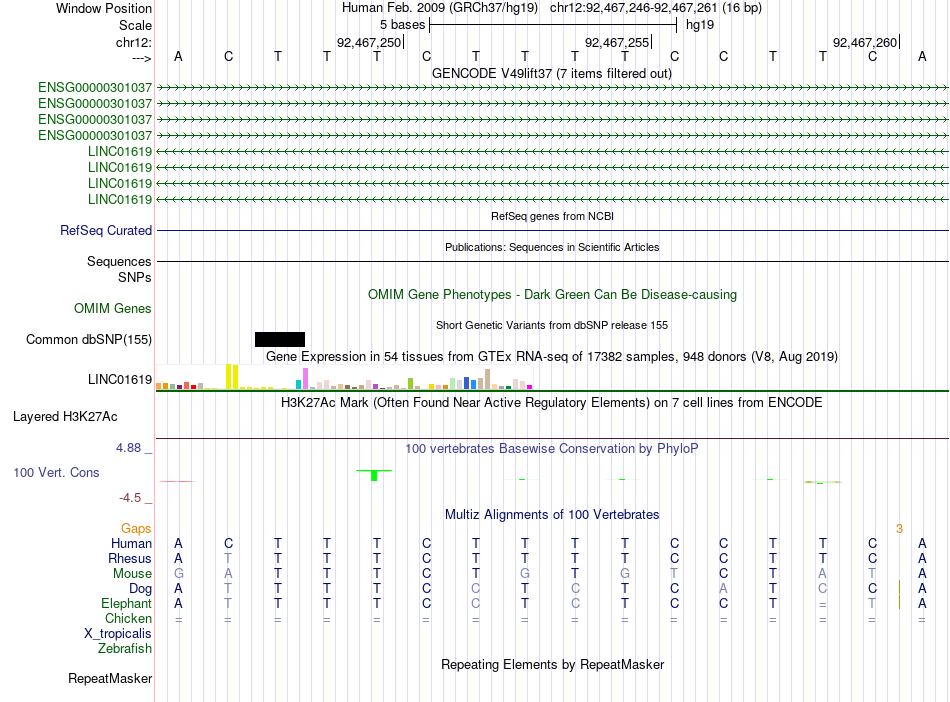Click the Gaps row label
The image size is (950, 702).
[x=136, y=529]
